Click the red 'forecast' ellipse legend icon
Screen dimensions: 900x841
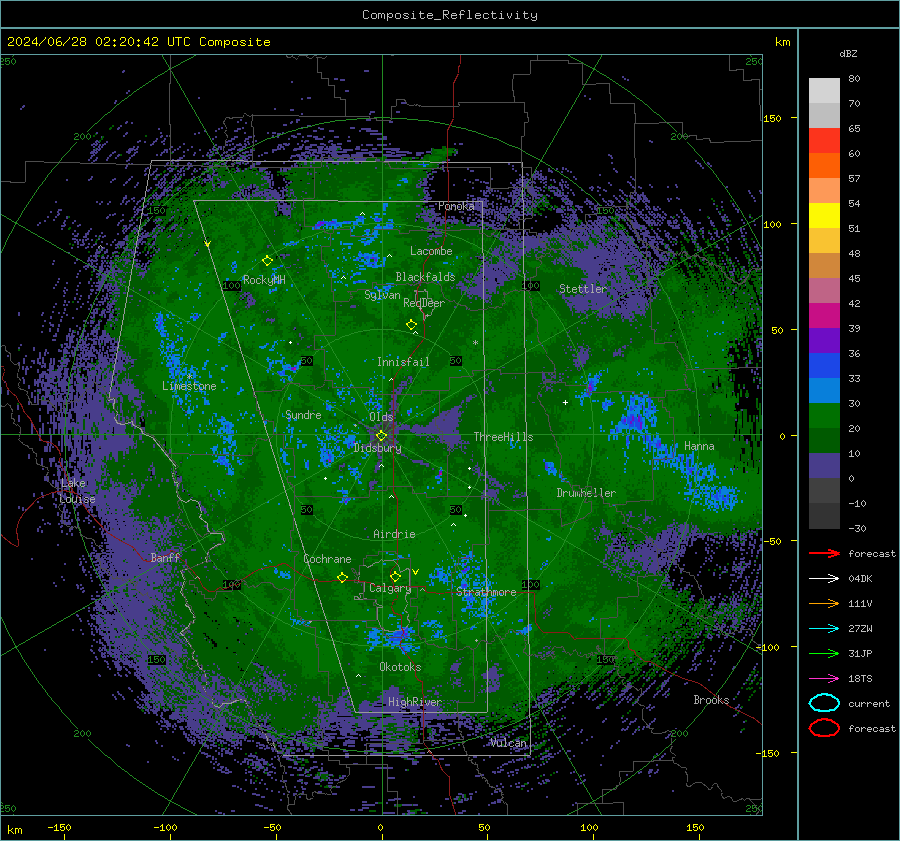824,728
